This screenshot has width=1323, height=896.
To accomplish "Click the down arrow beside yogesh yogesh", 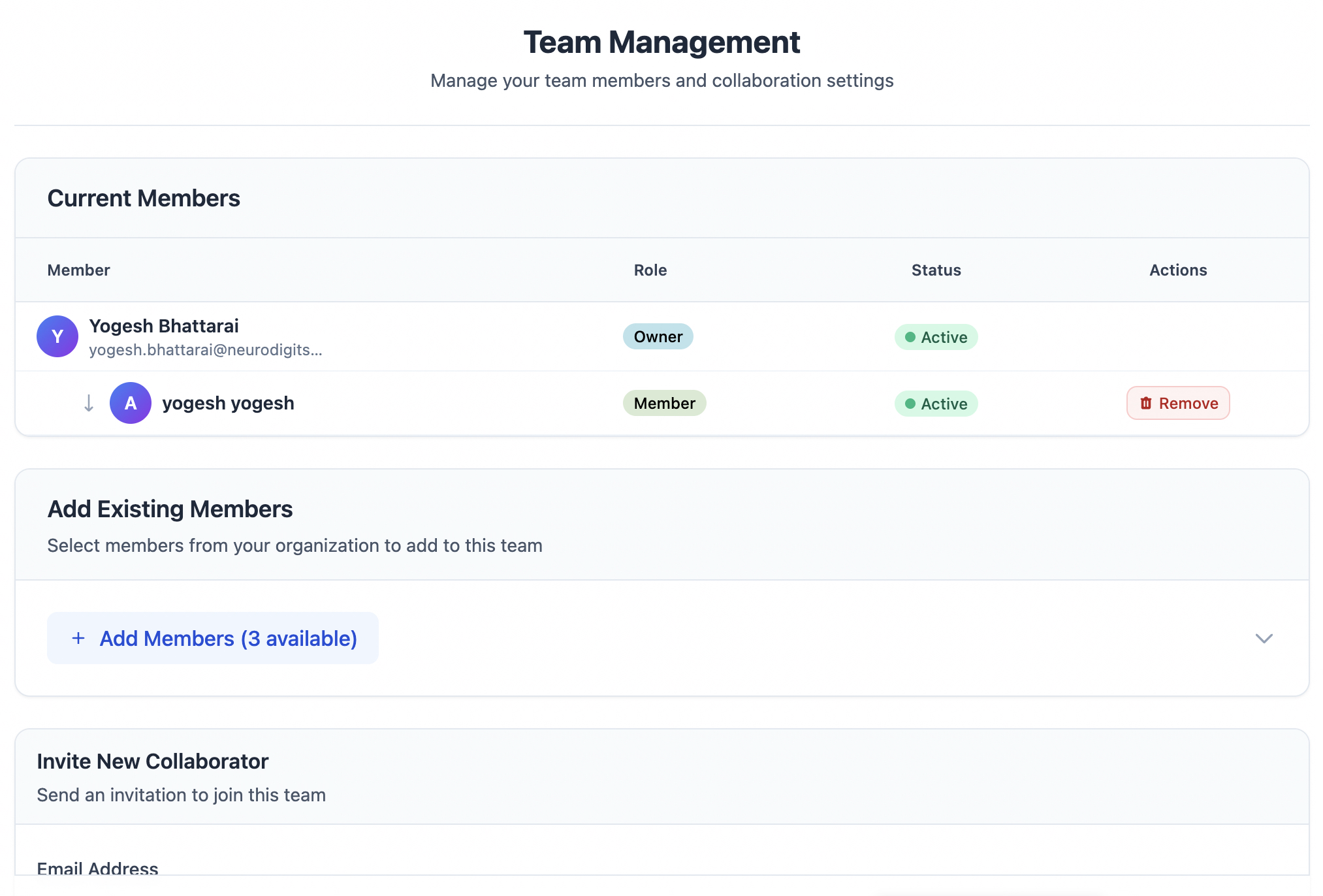I will pyautogui.click(x=89, y=403).
